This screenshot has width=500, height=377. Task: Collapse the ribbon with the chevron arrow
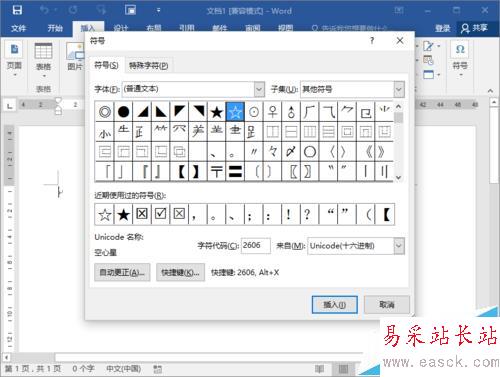click(490, 91)
